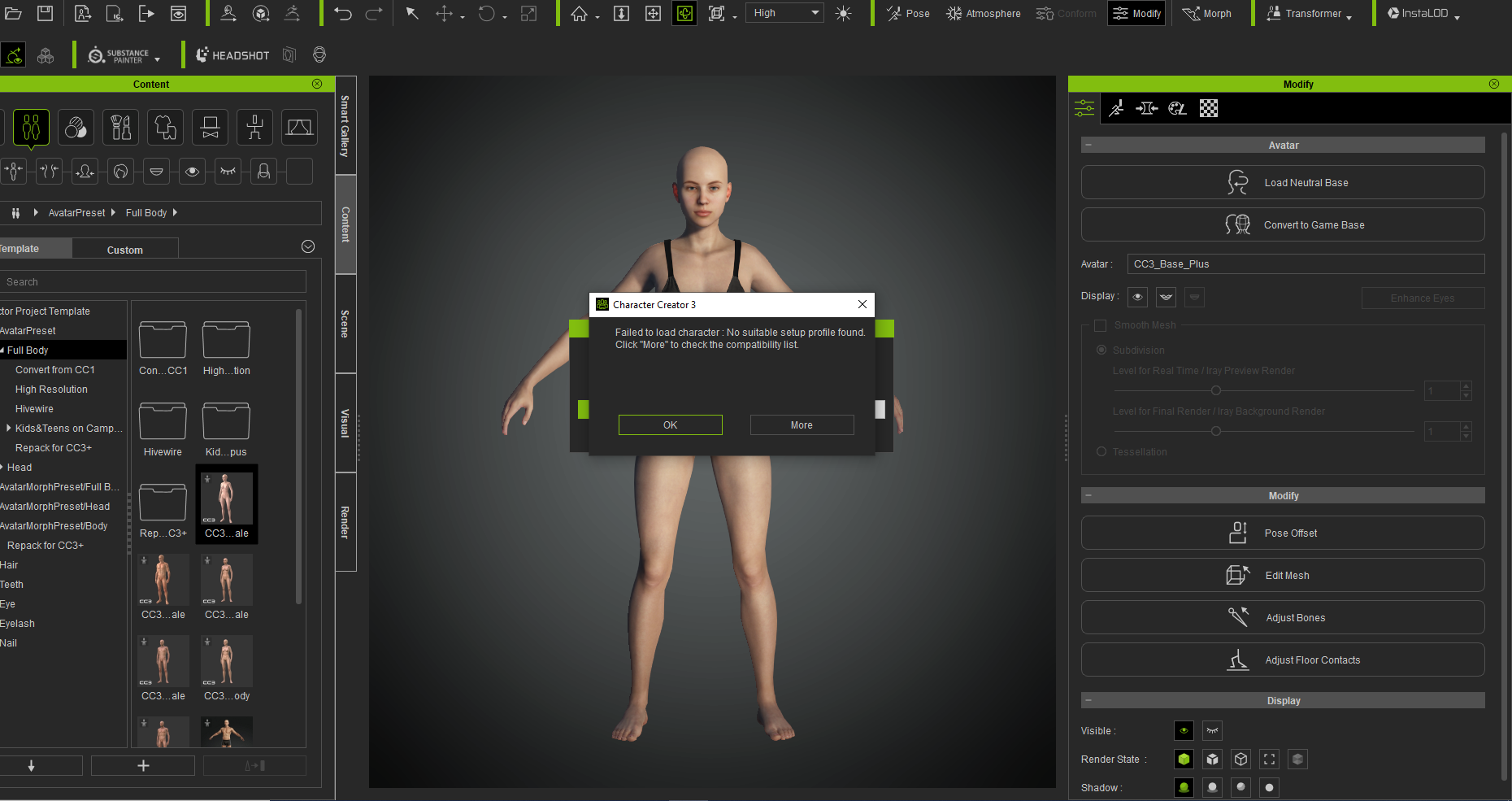Viewport: 1512px width, 801px height.
Task: Click OK in the error dialog
Action: pos(670,425)
